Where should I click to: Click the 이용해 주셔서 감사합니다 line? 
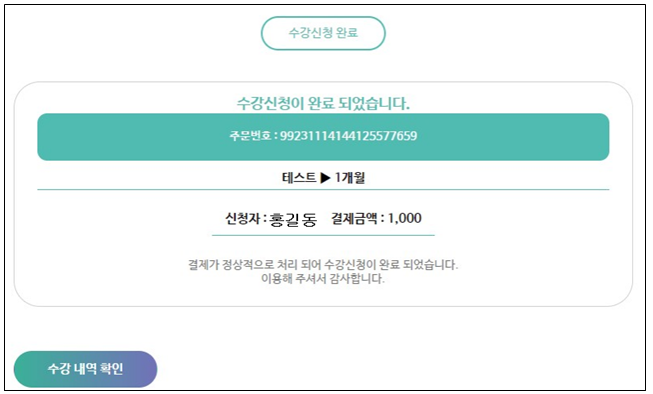[323, 279]
